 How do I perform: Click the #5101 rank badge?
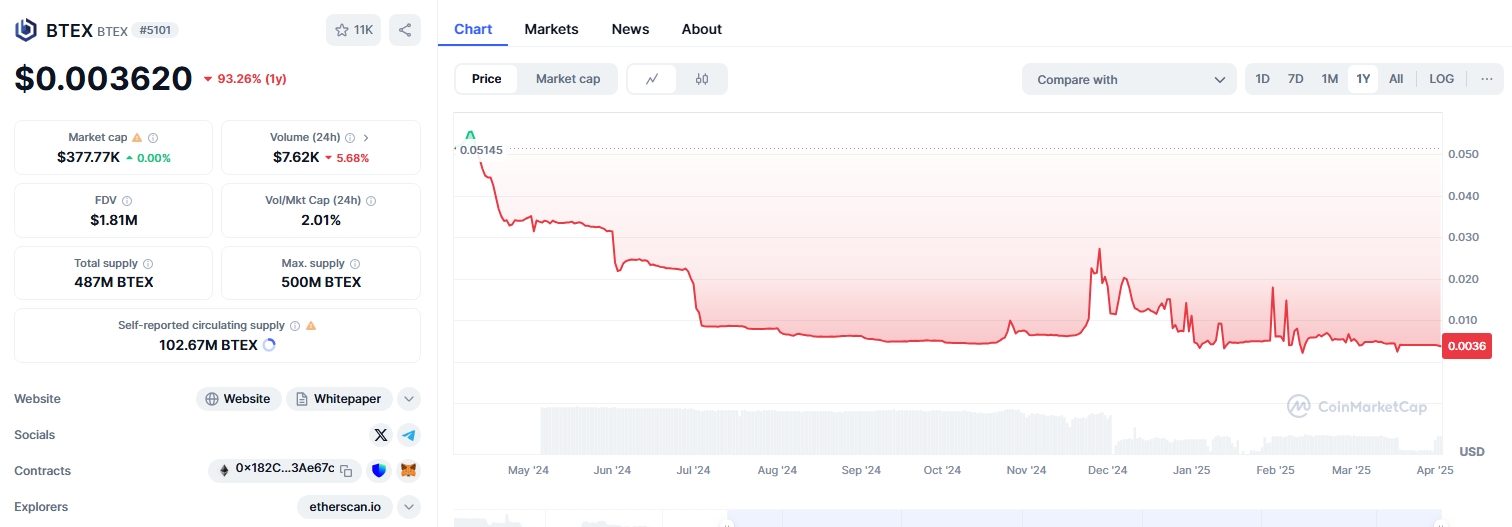(x=156, y=30)
